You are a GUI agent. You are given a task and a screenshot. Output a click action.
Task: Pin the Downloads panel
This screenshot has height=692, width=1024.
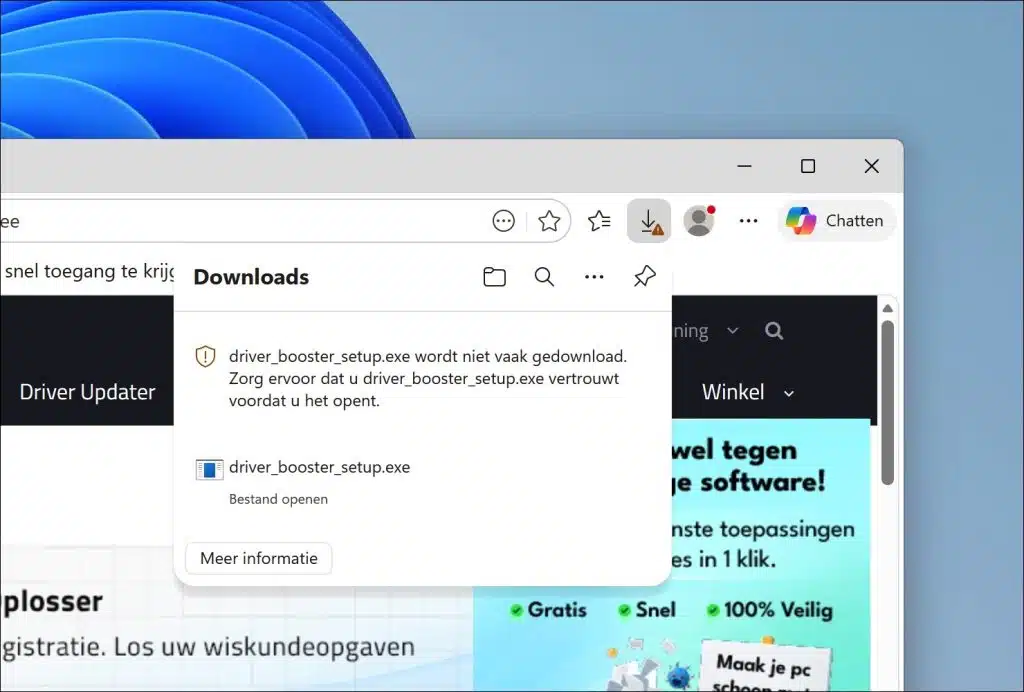(x=645, y=276)
